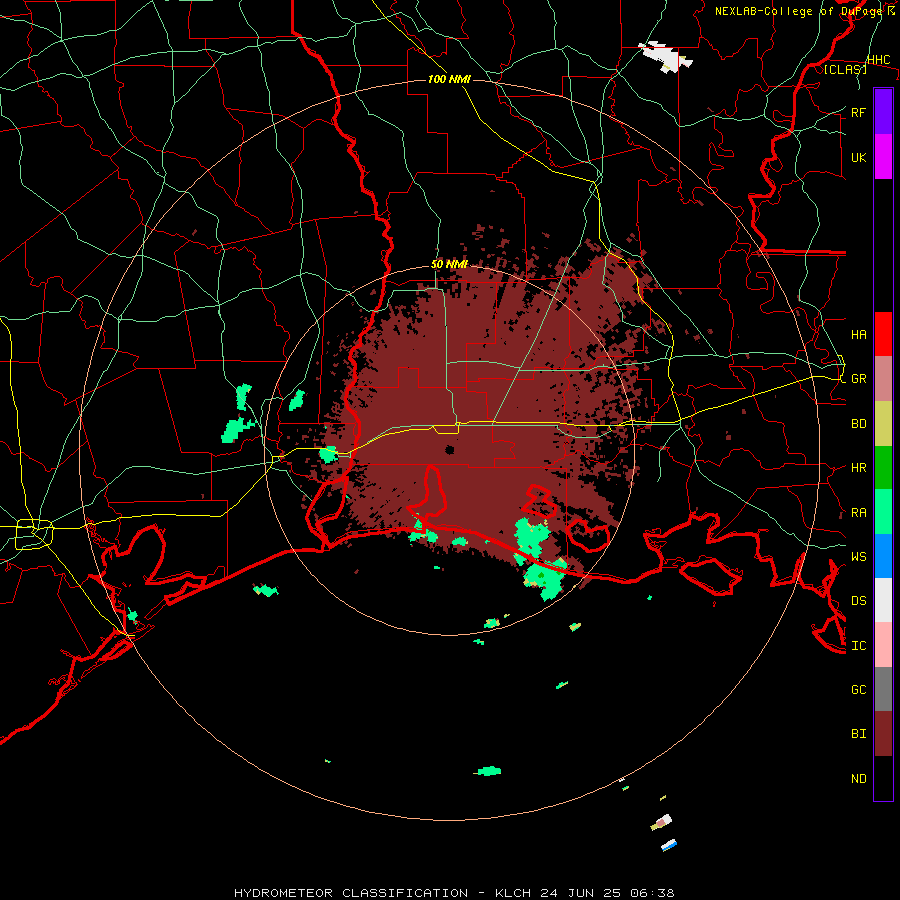The image size is (900, 900).
Task: Click the '100 NMI' range ring label
Action: [449, 79]
